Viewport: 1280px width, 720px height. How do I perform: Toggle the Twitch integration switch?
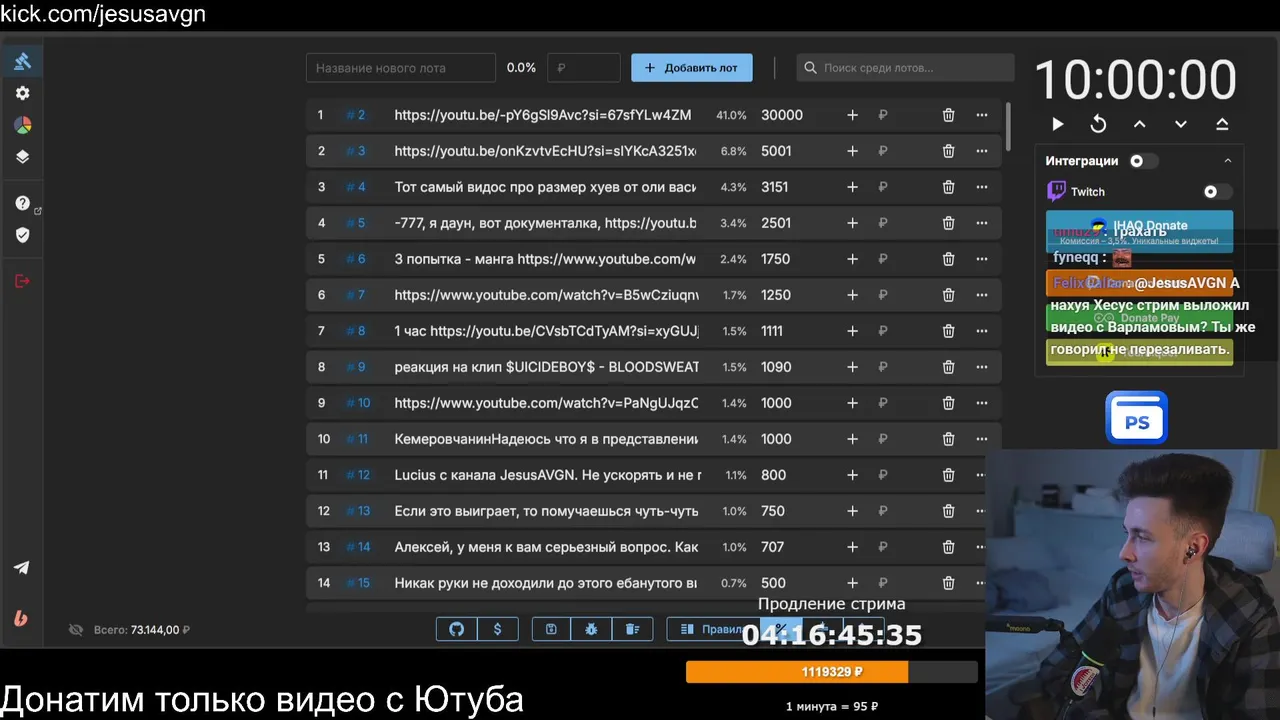point(1216,192)
